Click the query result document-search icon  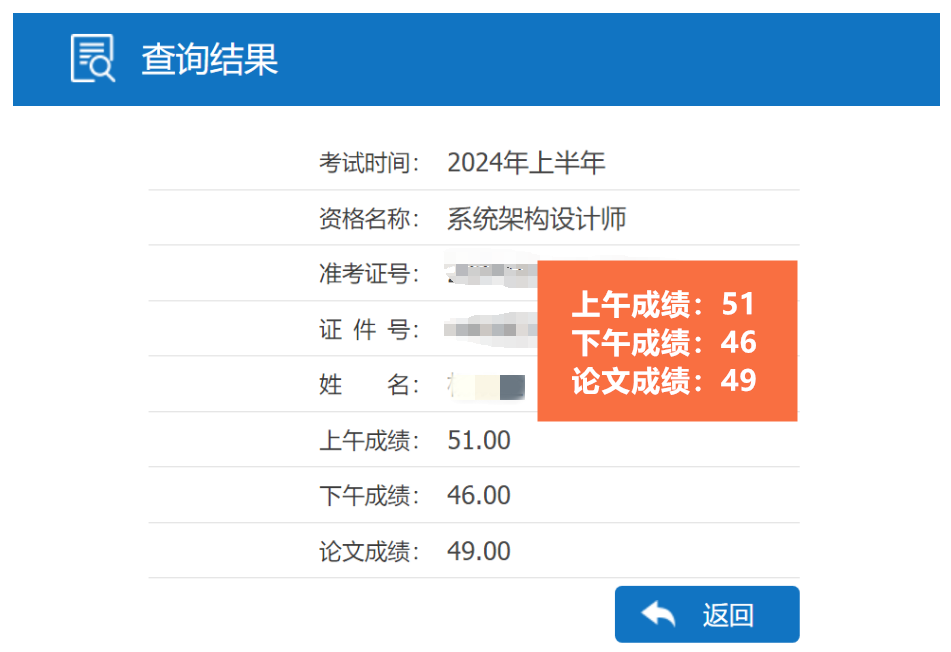tap(92, 58)
